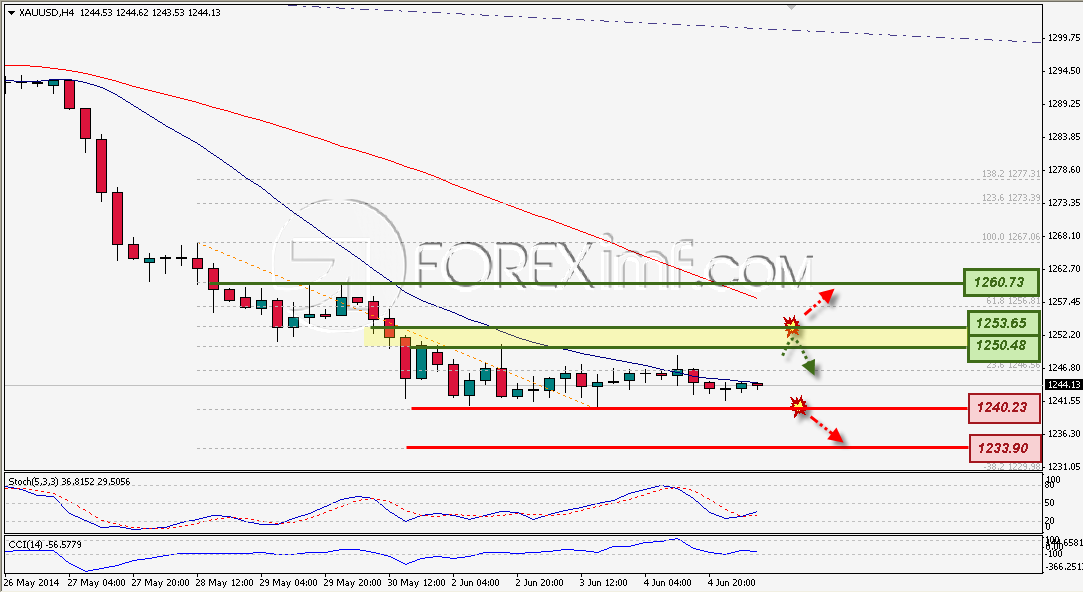Click the time axis label 4 Jun 20:00

[732, 583]
